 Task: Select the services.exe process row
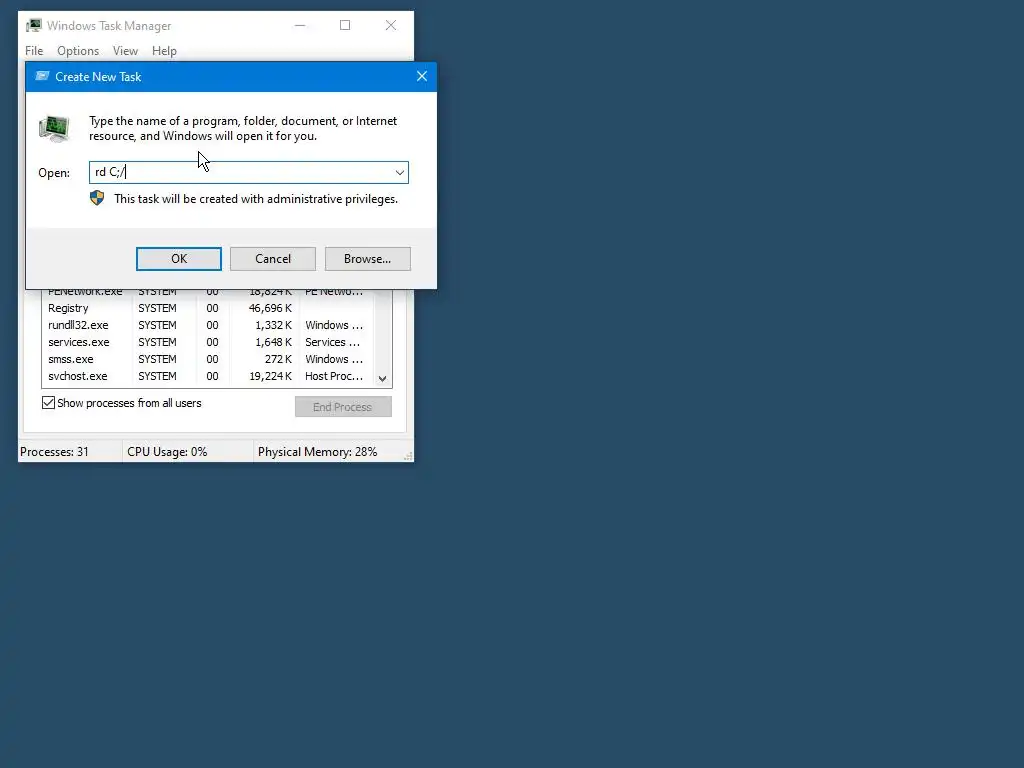208,342
